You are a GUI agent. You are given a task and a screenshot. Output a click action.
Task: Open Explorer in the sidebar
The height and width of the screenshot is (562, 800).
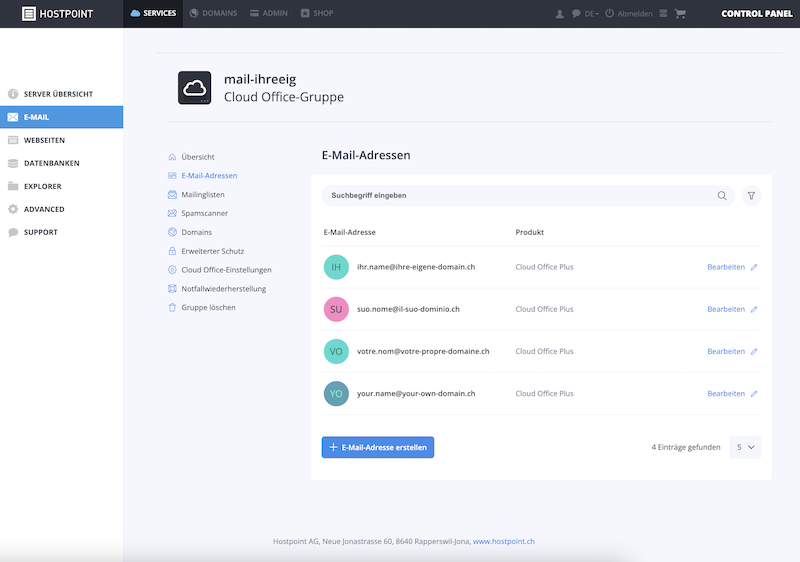(61, 186)
